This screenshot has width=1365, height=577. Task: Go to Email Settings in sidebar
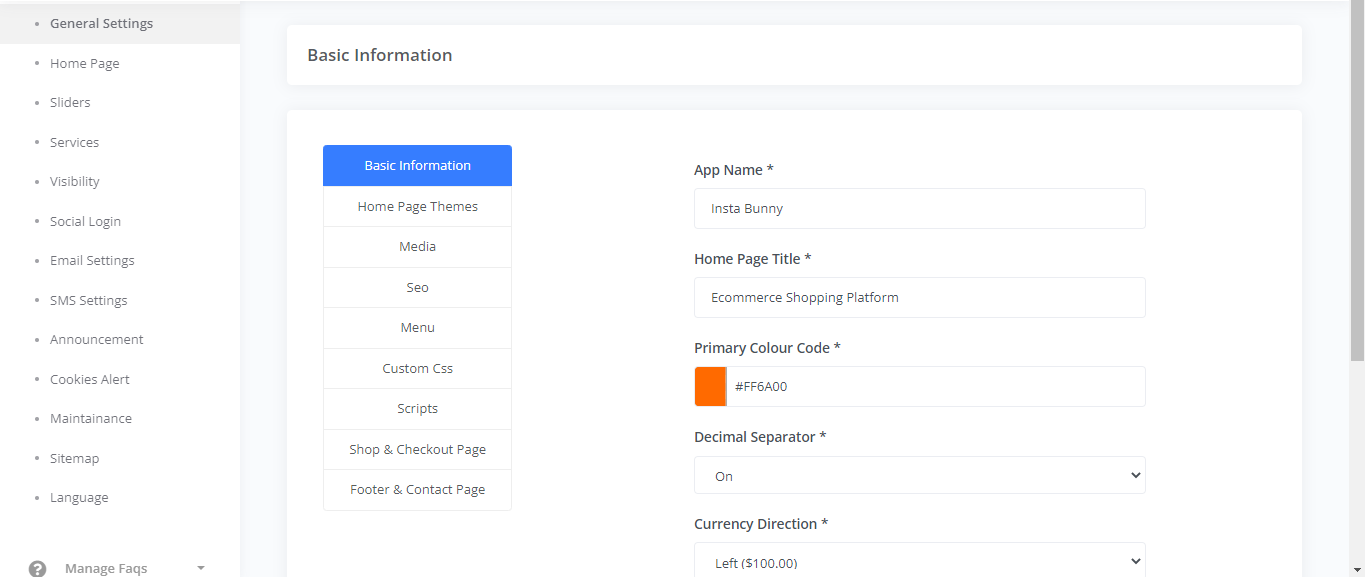[92, 261]
